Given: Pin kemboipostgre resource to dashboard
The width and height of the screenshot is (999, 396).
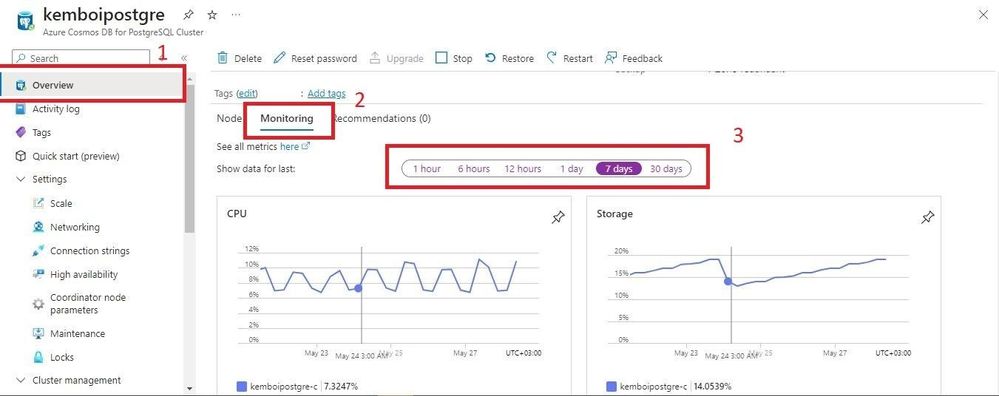Looking at the screenshot, I should [188, 15].
